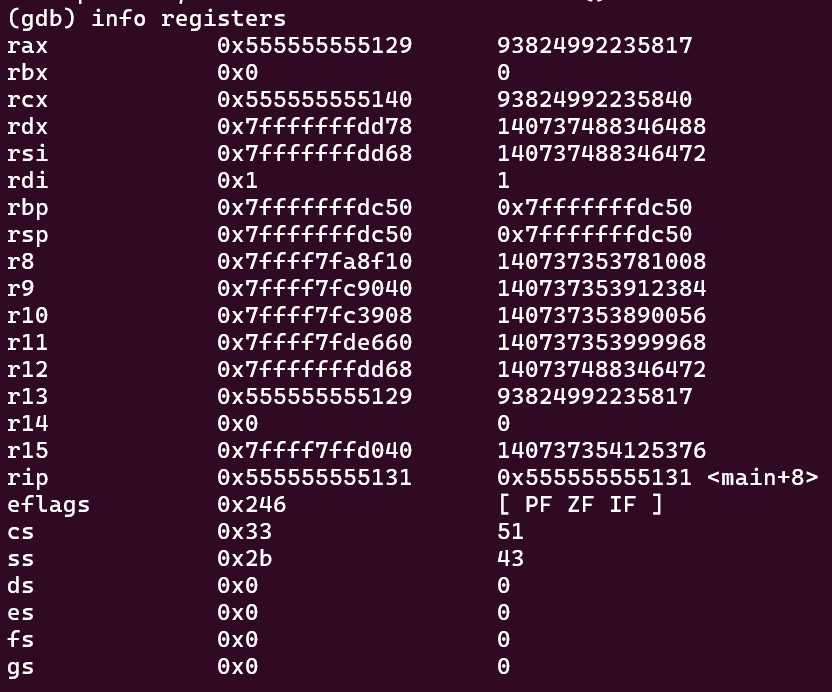Viewport: 832px width, 692px height.
Task: Select eflags value 0x246
Action: click(252, 505)
